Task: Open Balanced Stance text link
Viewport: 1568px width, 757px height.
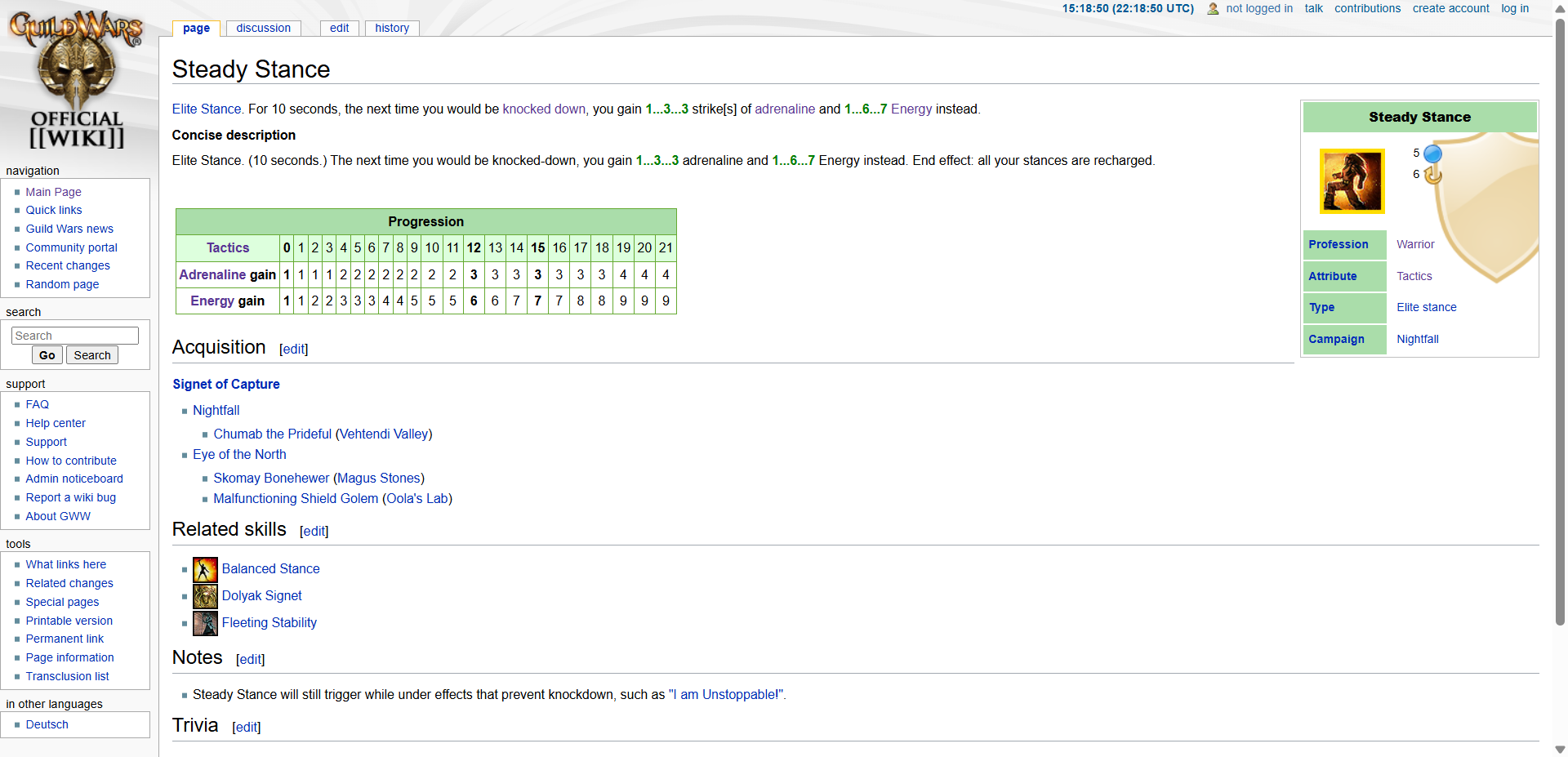Action: [270, 568]
